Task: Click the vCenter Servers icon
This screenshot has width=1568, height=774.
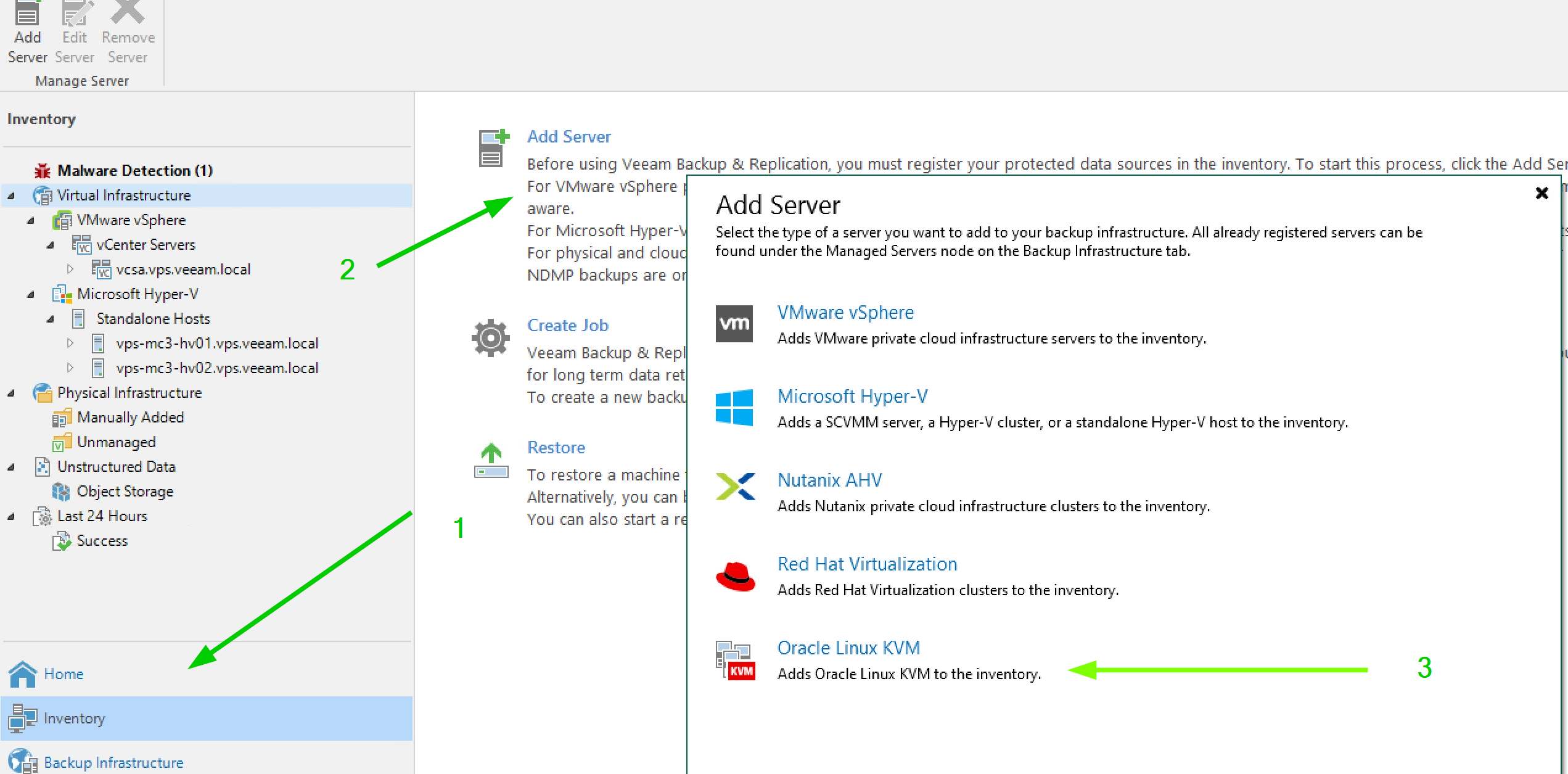Action: click(82, 245)
